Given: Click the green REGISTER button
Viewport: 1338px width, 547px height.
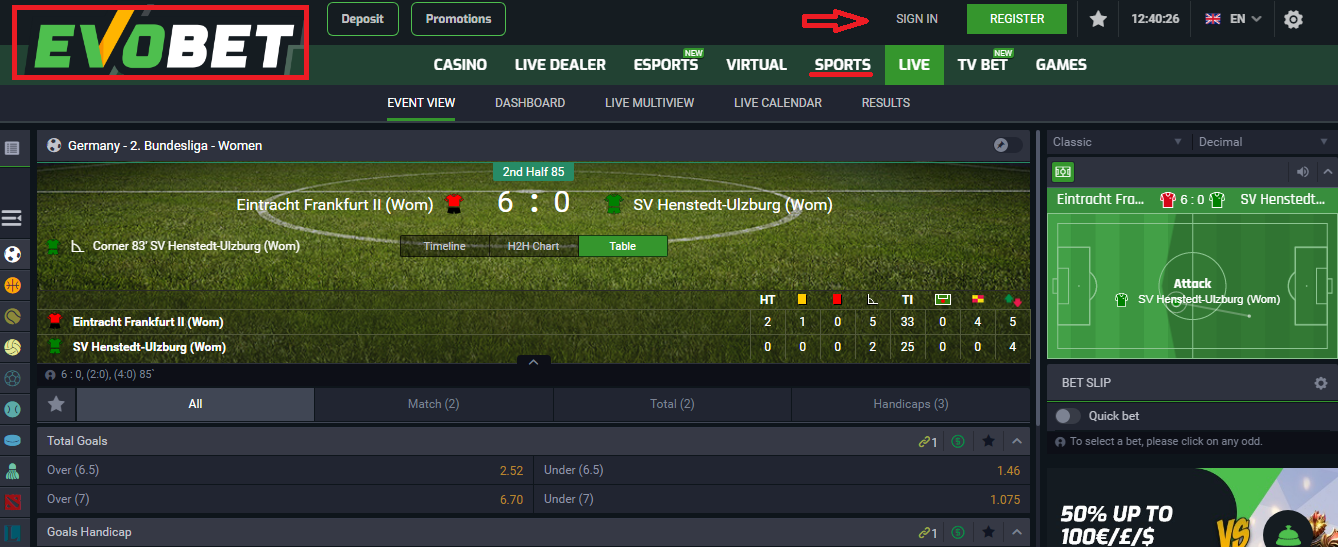Looking at the screenshot, I should (x=1017, y=19).
